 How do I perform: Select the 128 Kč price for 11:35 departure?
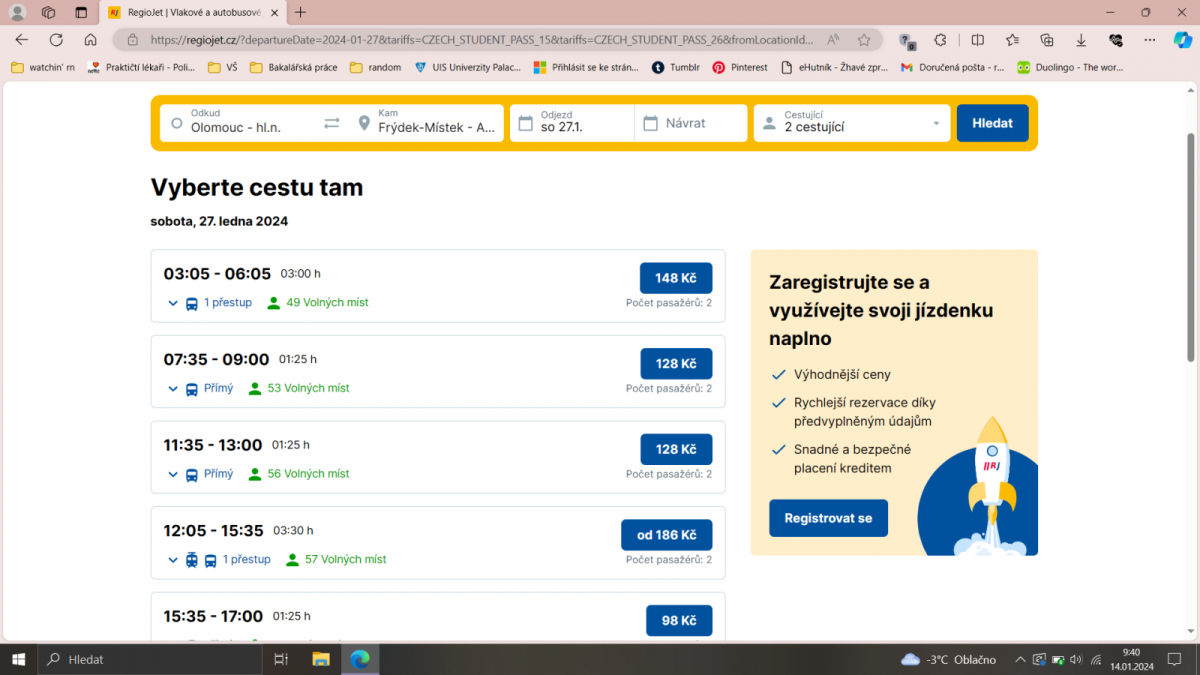[676, 449]
